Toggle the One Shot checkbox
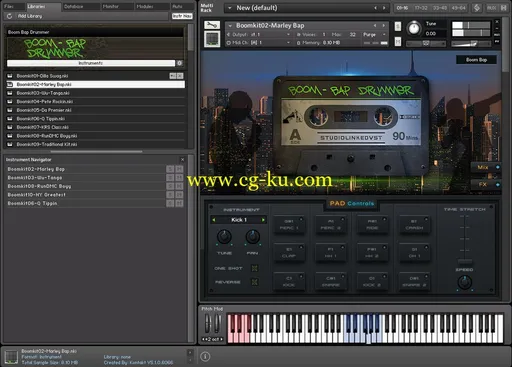 [255, 268]
